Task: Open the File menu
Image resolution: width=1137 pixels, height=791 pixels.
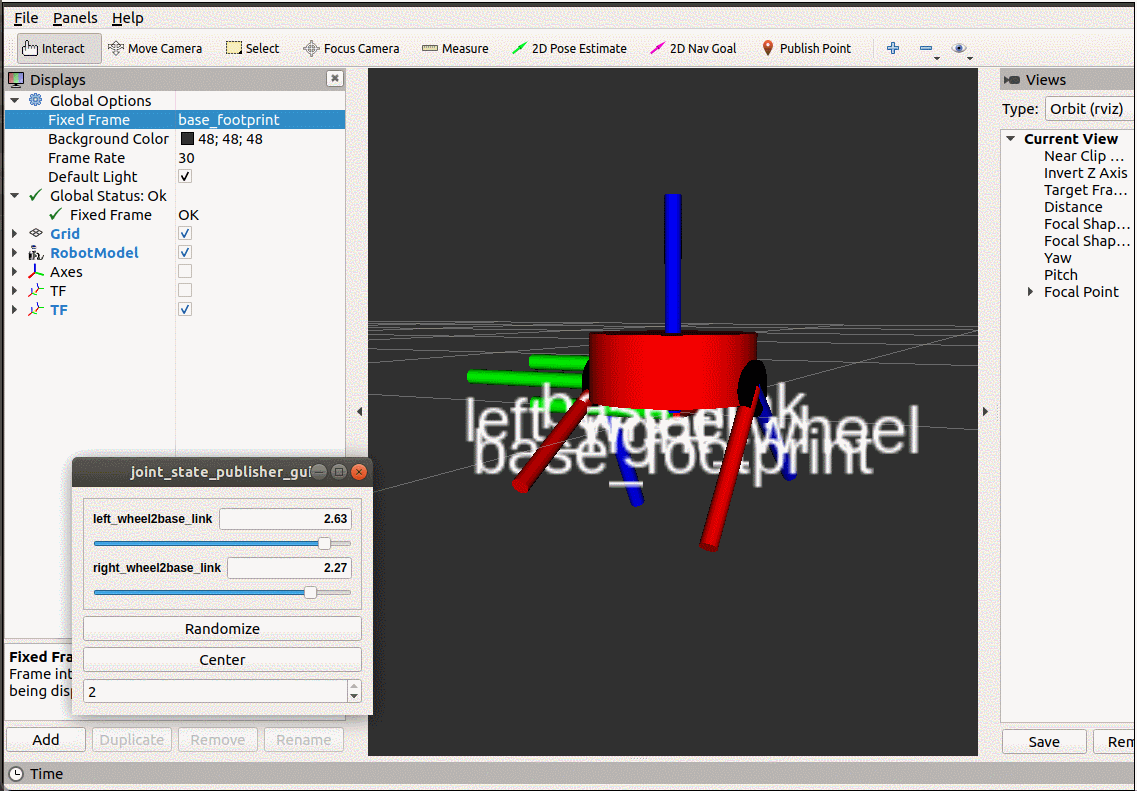Action: [26, 18]
